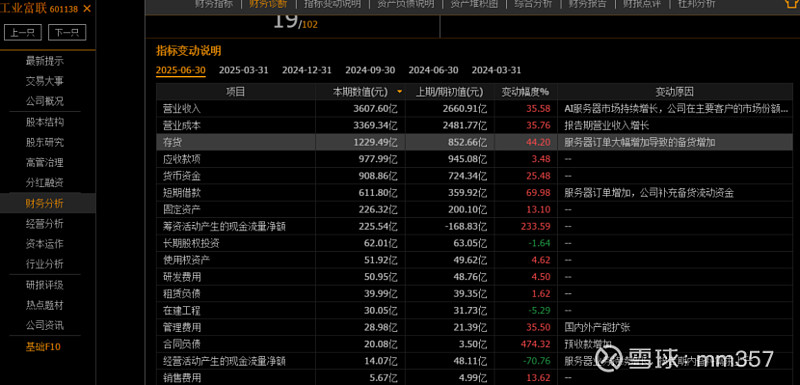The height and width of the screenshot is (385, 800).
Task: Switch to the 财务诊断 top tab
Action: (x=268, y=4)
